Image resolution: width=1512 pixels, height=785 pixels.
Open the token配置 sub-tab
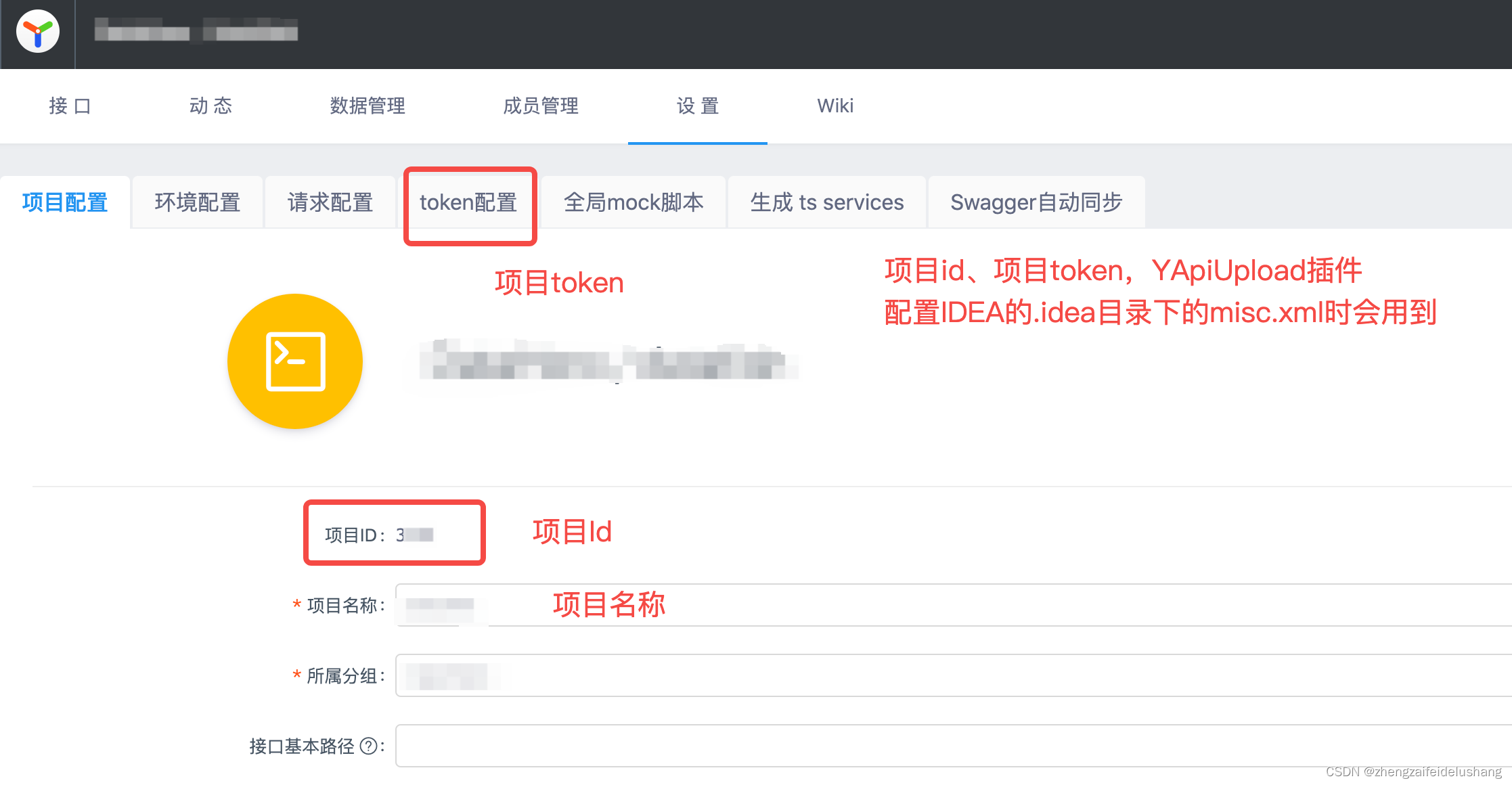point(468,202)
